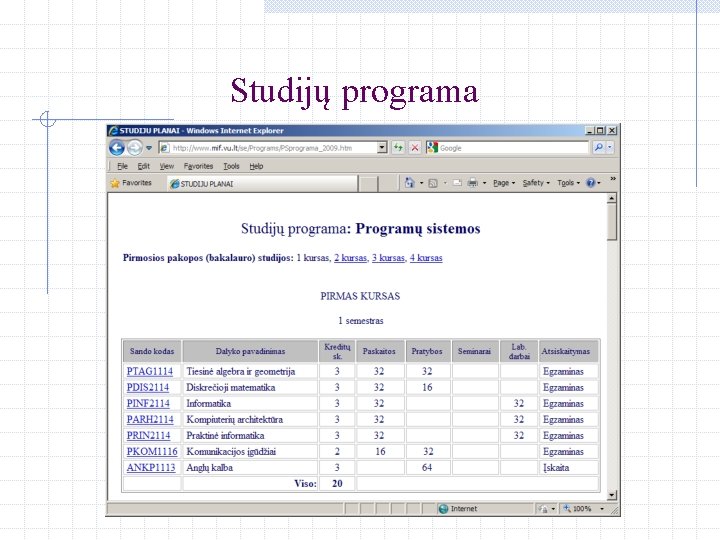Click the red Stop loading icon
The image size is (720, 540).
pos(415,148)
